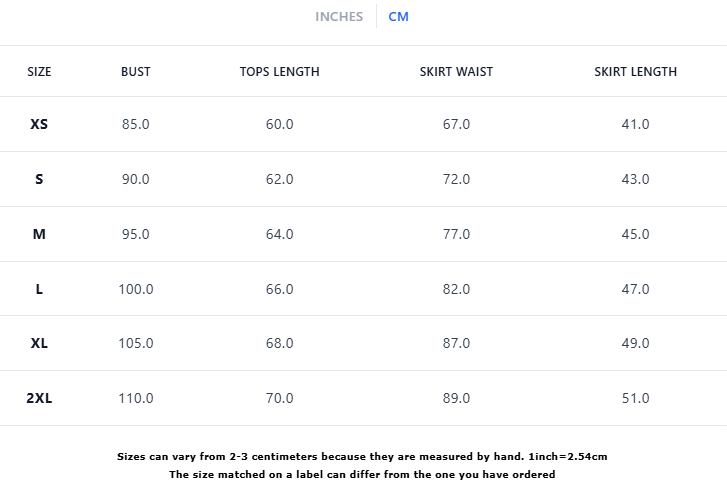Click the M skirt waist value 77.0
This screenshot has height=497, width=727.
[456, 234]
